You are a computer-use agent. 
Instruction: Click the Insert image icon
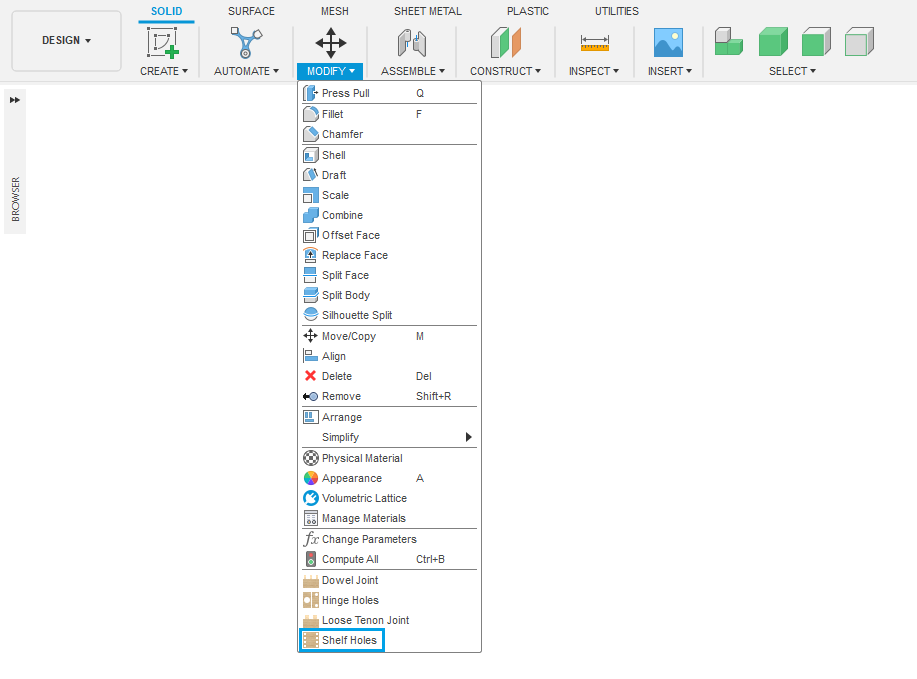pyautogui.click(x=668, y=42)
